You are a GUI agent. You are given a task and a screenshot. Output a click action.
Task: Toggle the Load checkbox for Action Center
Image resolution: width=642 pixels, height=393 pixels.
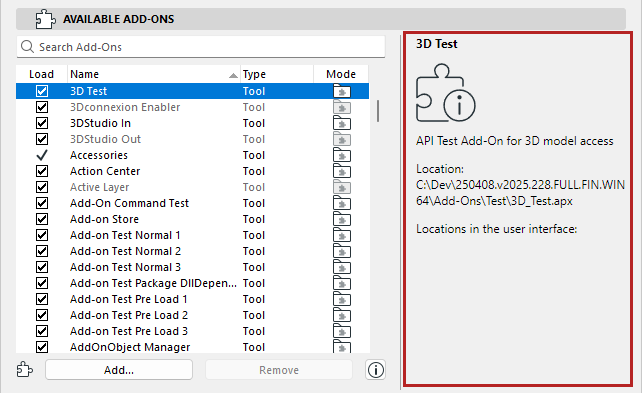pos(42,171)
